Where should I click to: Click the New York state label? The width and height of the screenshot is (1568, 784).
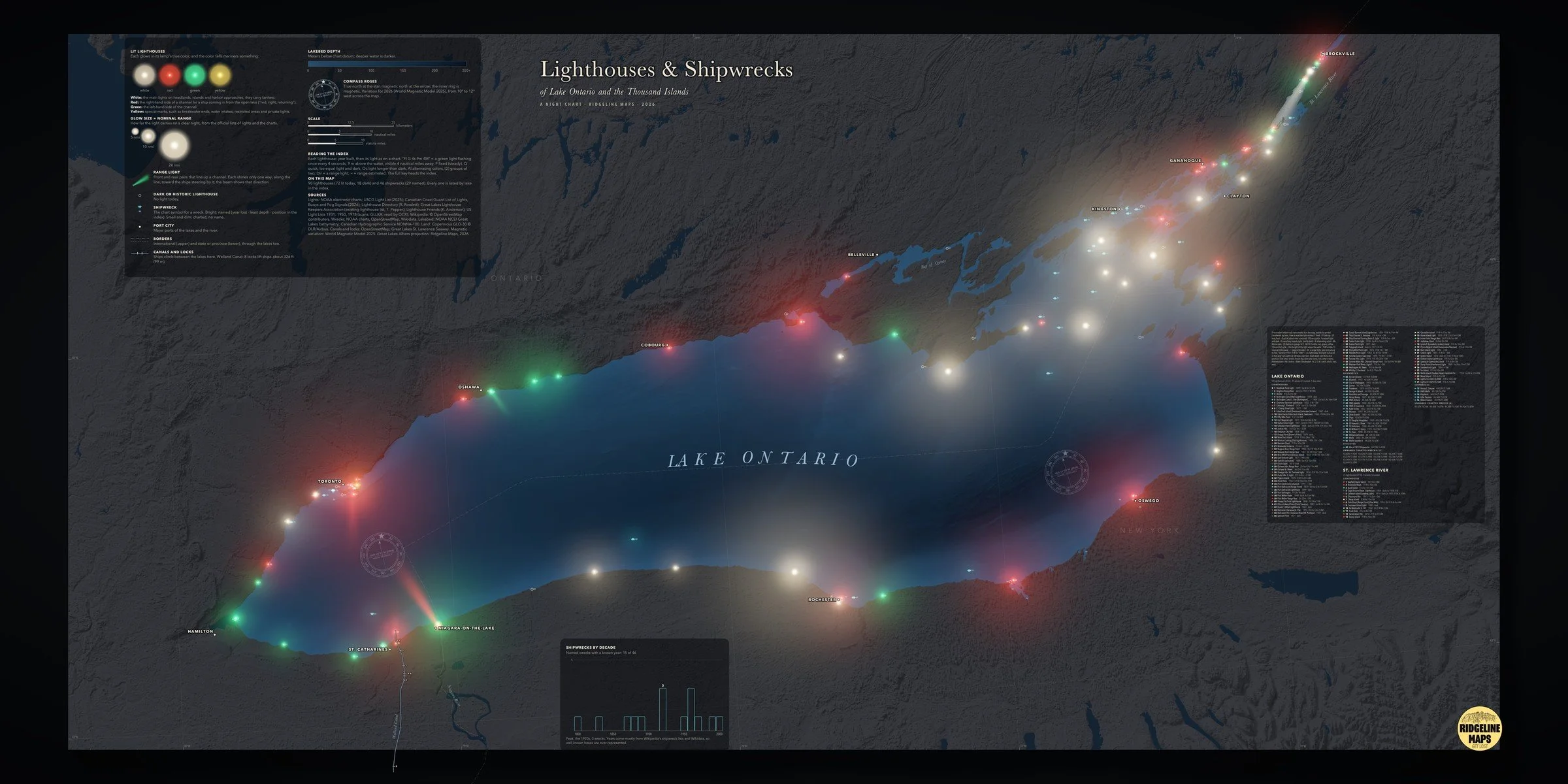click(x=1150, y=531)
